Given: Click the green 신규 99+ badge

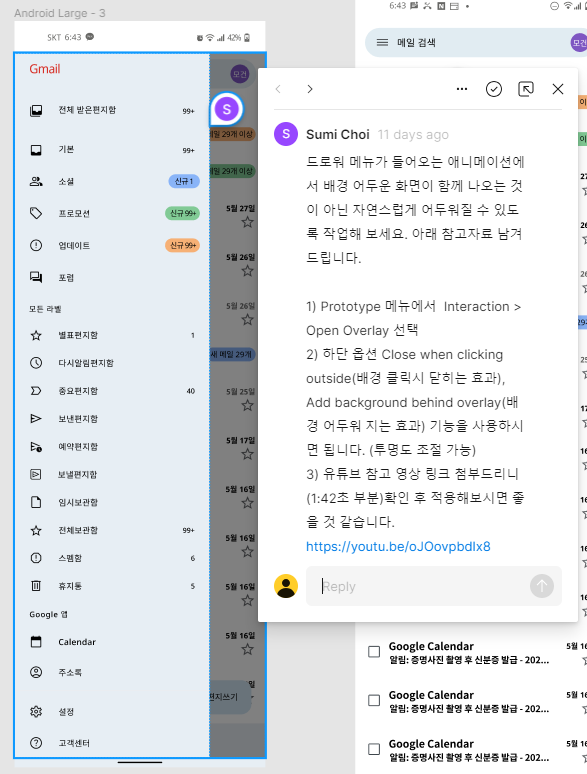Looking at the screenshot, I should point(183,213).
